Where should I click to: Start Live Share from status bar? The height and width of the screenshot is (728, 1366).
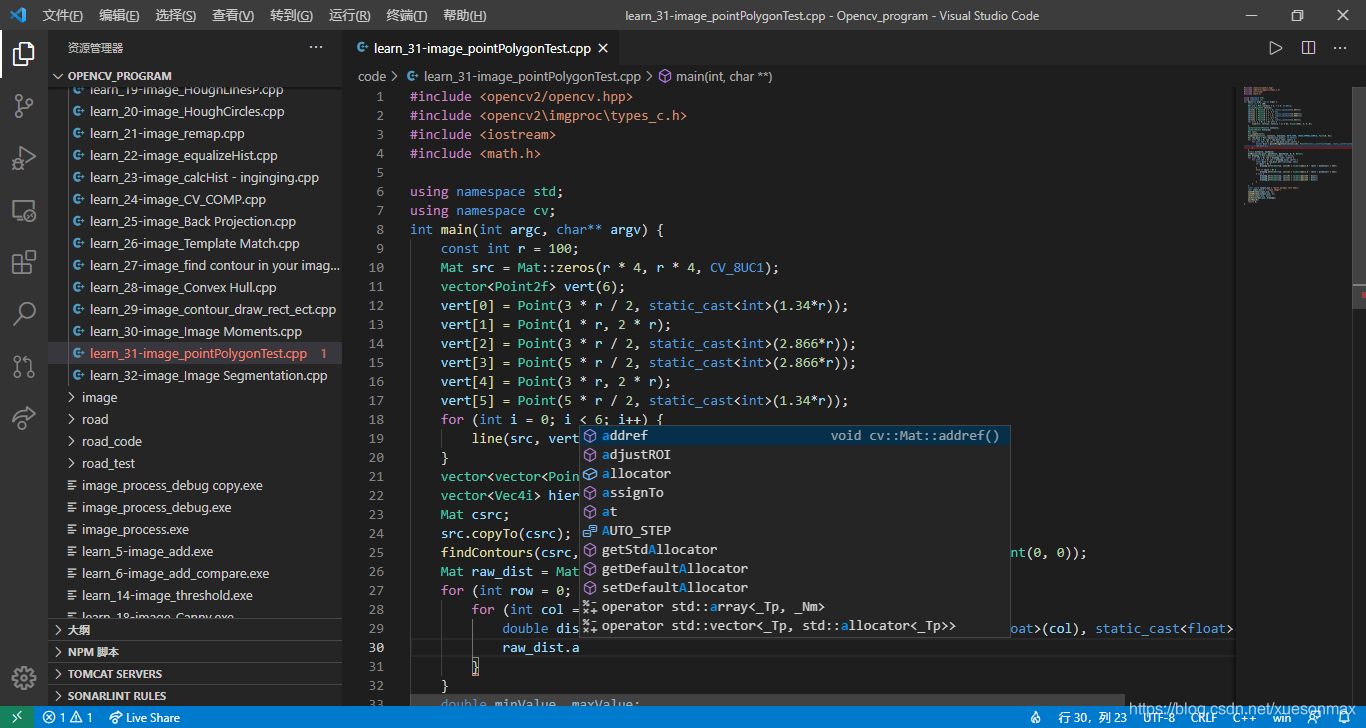[x=145, y=717]
